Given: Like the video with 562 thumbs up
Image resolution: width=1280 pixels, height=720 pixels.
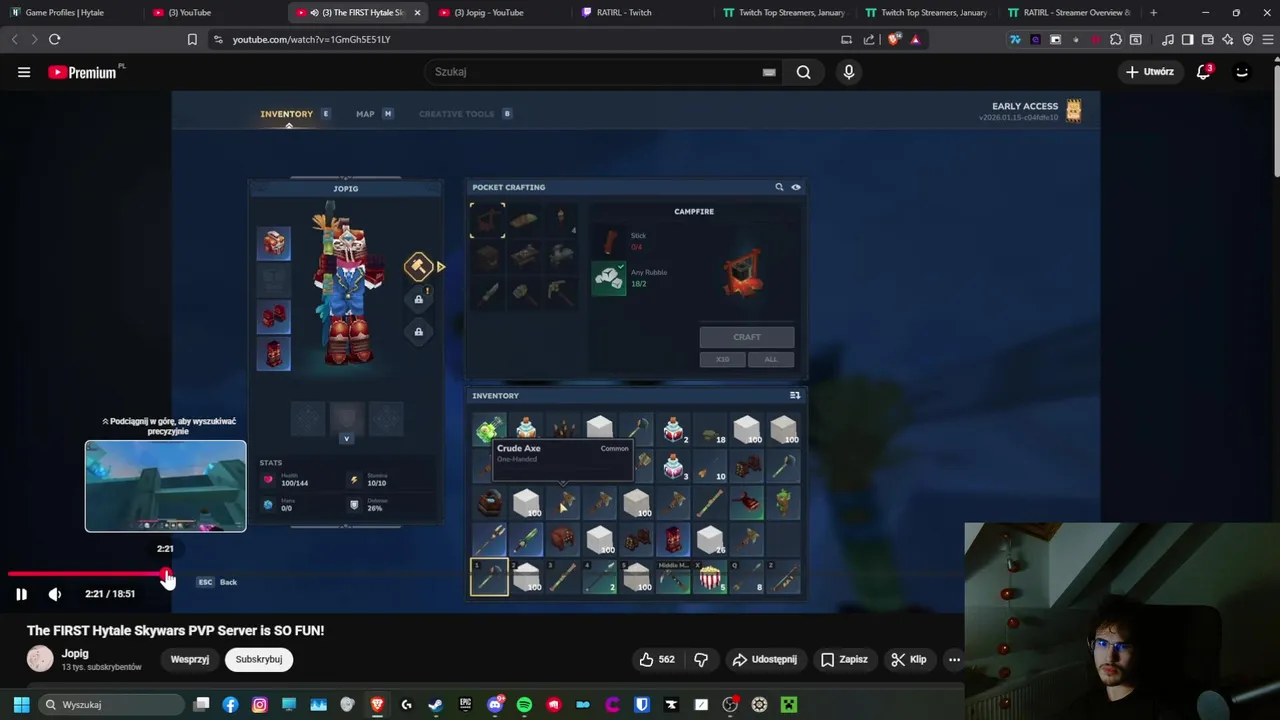Looking at the screenshot, I should [657, 660].
